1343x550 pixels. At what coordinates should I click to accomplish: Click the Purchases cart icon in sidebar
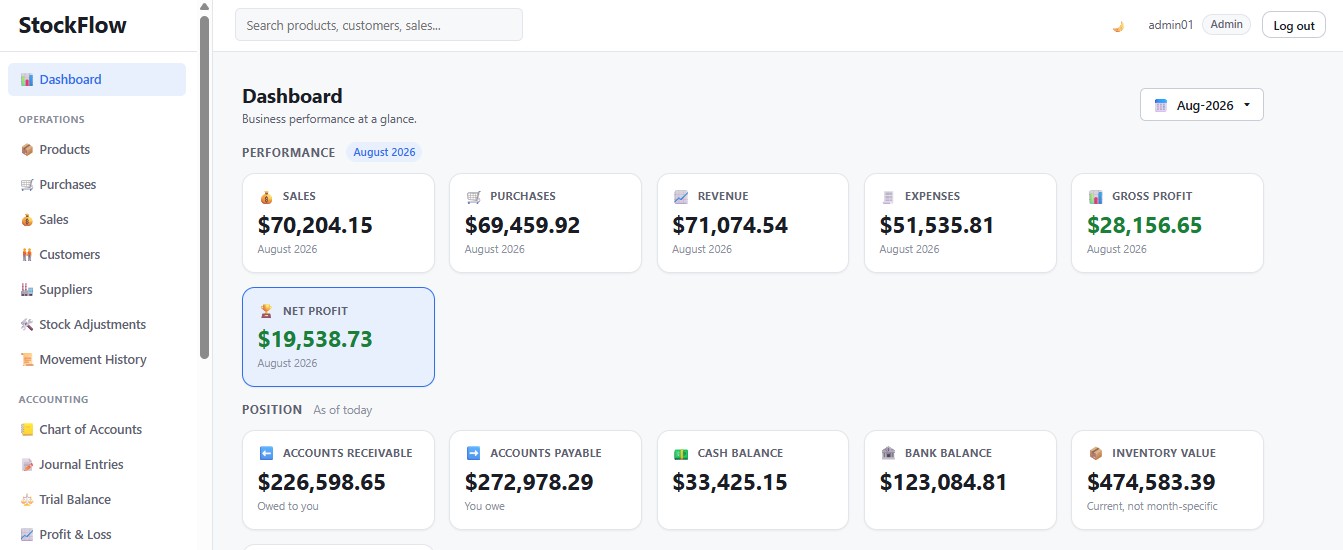tap(27, 185)
